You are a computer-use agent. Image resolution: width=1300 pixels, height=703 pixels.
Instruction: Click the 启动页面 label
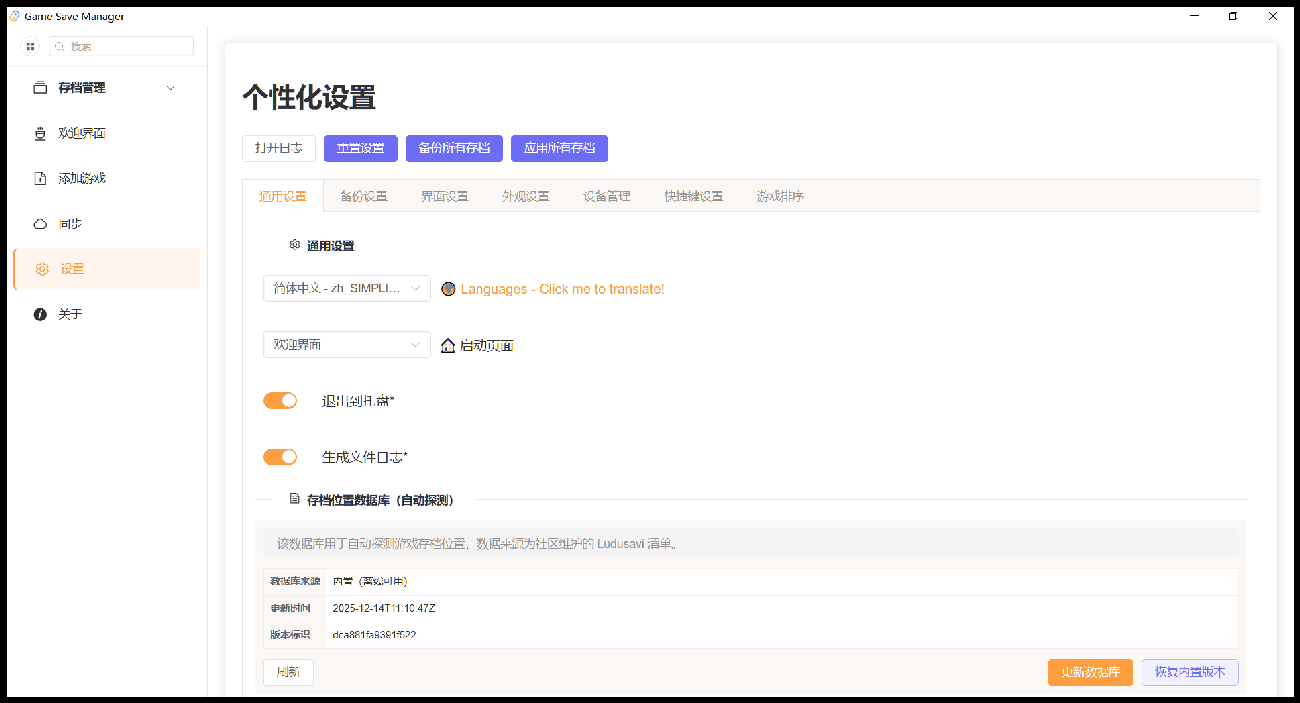coord(487,345)
